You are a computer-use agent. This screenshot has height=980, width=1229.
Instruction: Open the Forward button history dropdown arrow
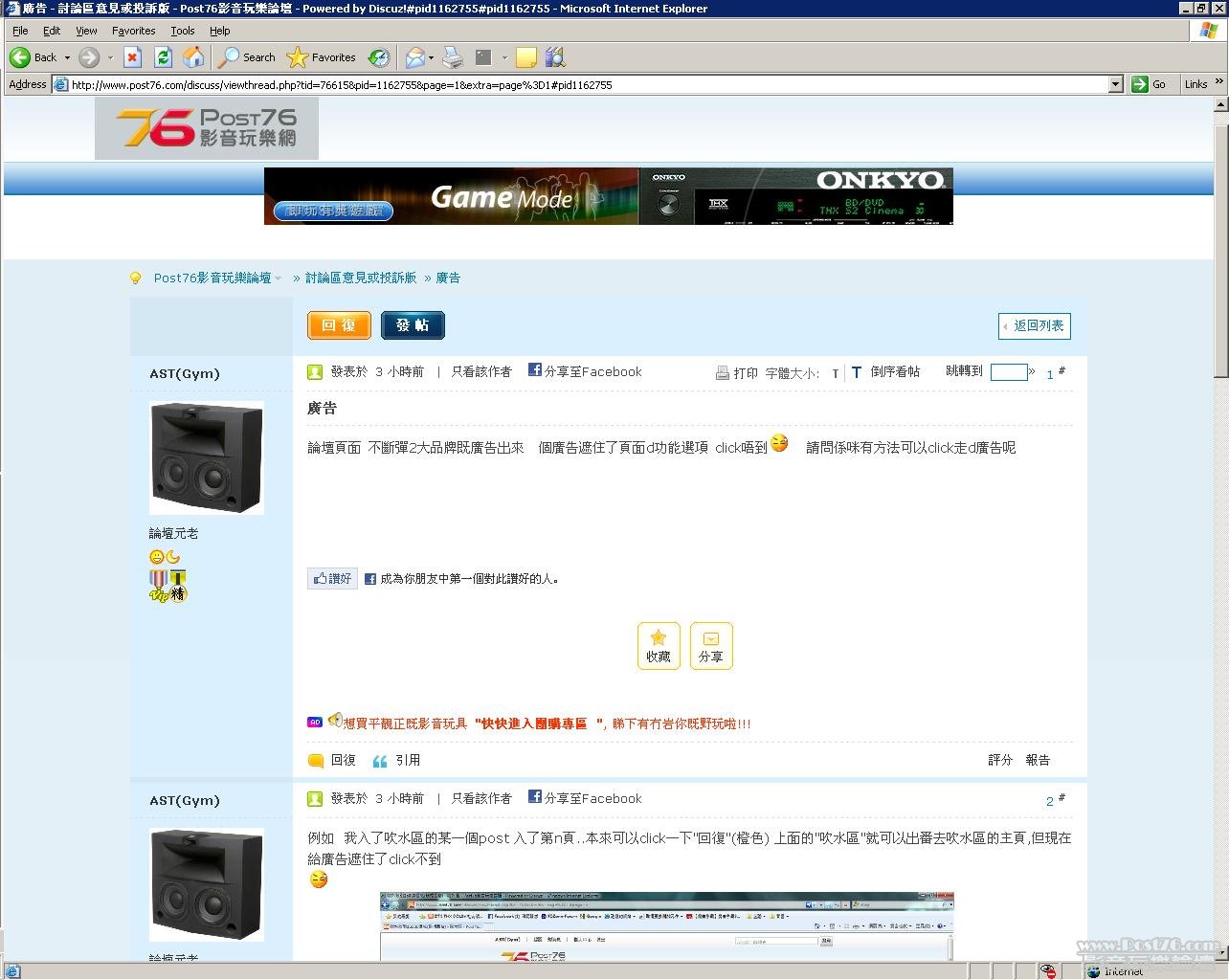(x=110, y=57)
